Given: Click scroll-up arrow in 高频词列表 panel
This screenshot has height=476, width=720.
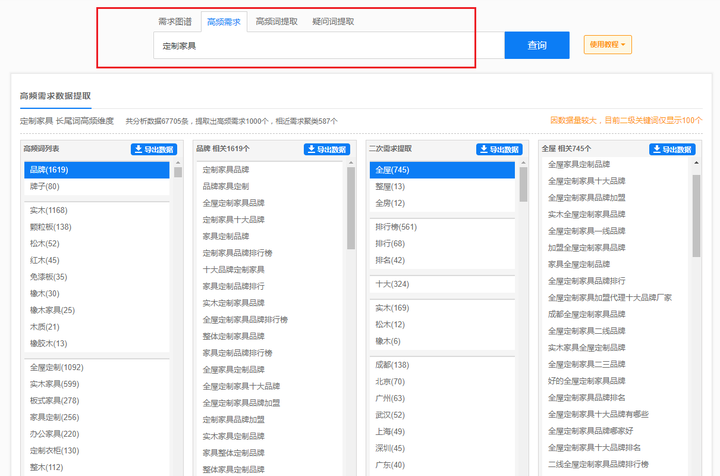Looking at the screenshot, I should pos(178,163).
